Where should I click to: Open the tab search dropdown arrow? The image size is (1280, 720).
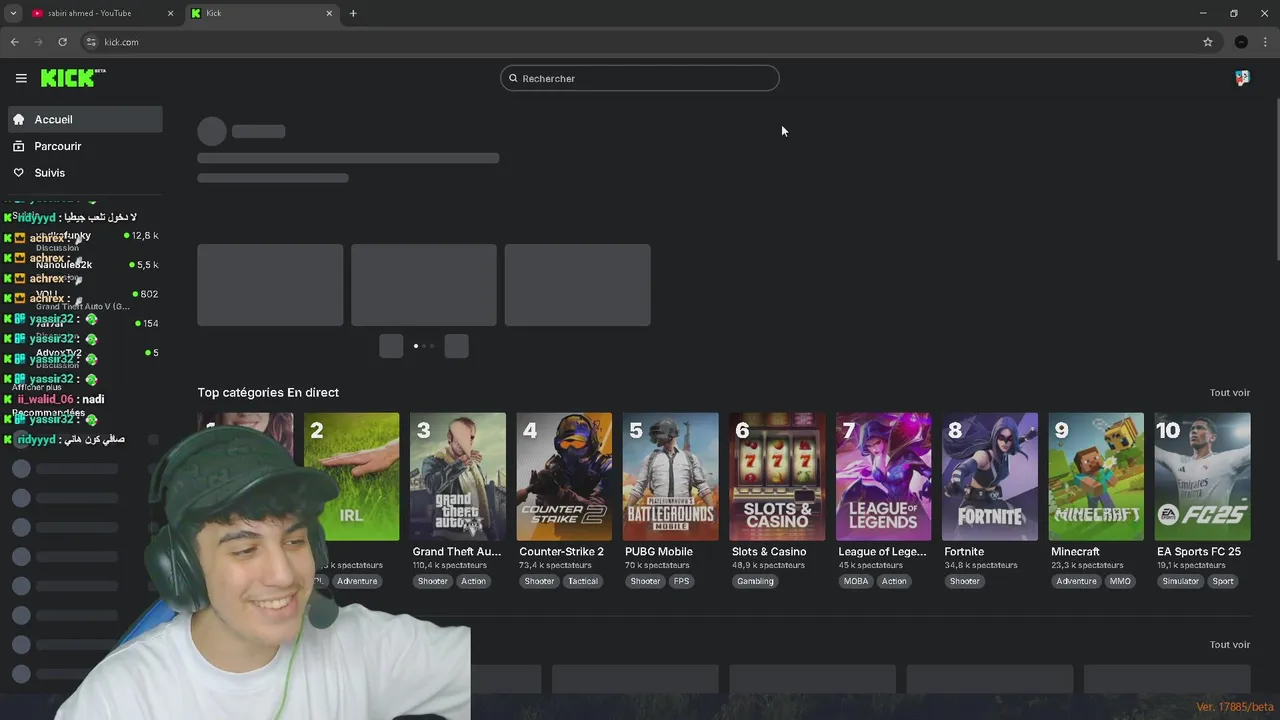click(x=13, y=13)
